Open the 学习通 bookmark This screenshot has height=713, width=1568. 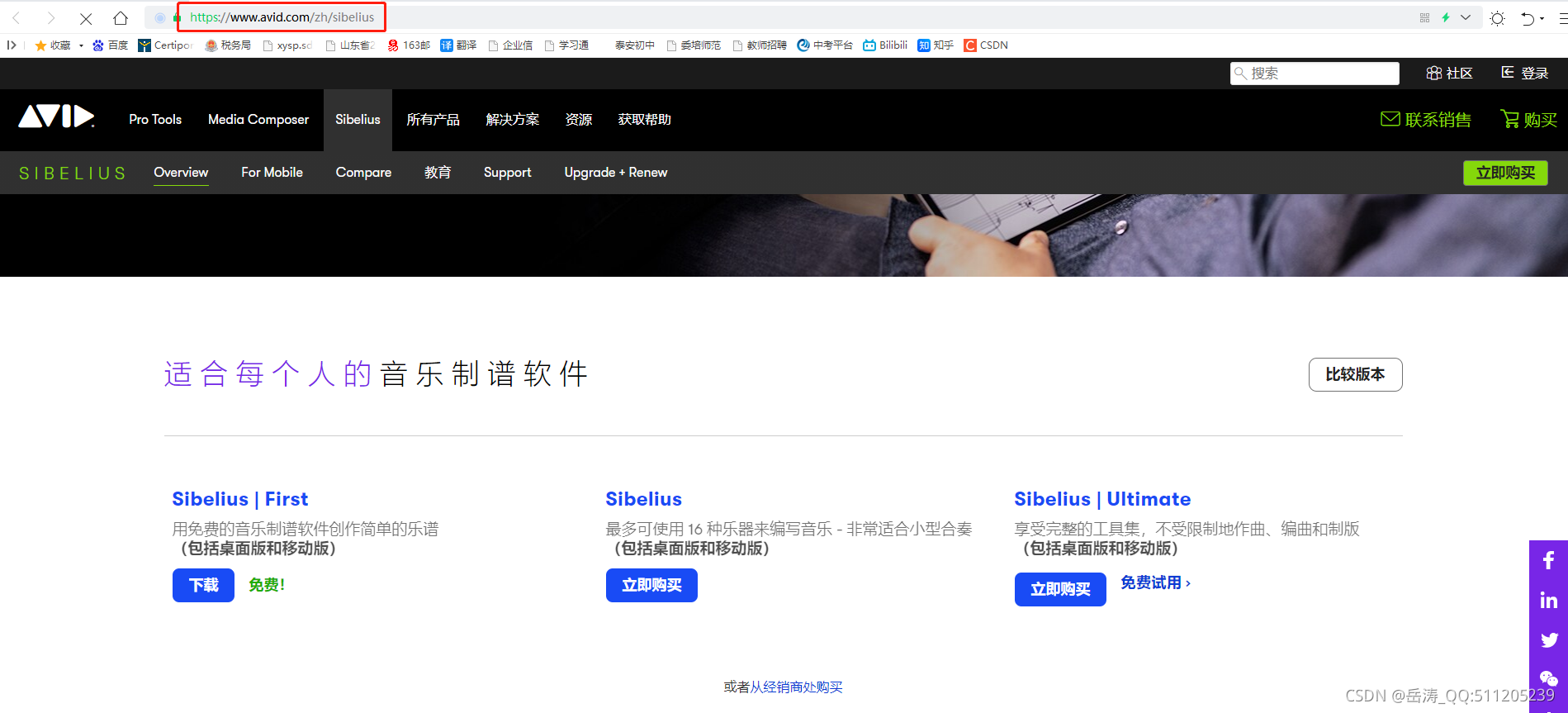click(x=566, y=45)
